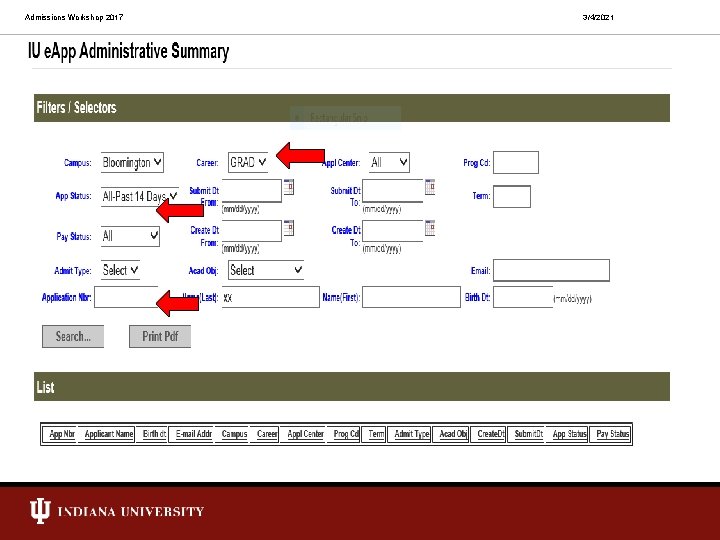Expand the Appl Center dropdown
The width and height of the screenshot is (720, 540).
point(389,163)
